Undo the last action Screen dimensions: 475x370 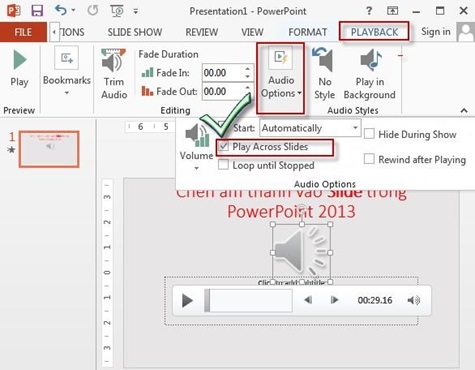(61, 10)
